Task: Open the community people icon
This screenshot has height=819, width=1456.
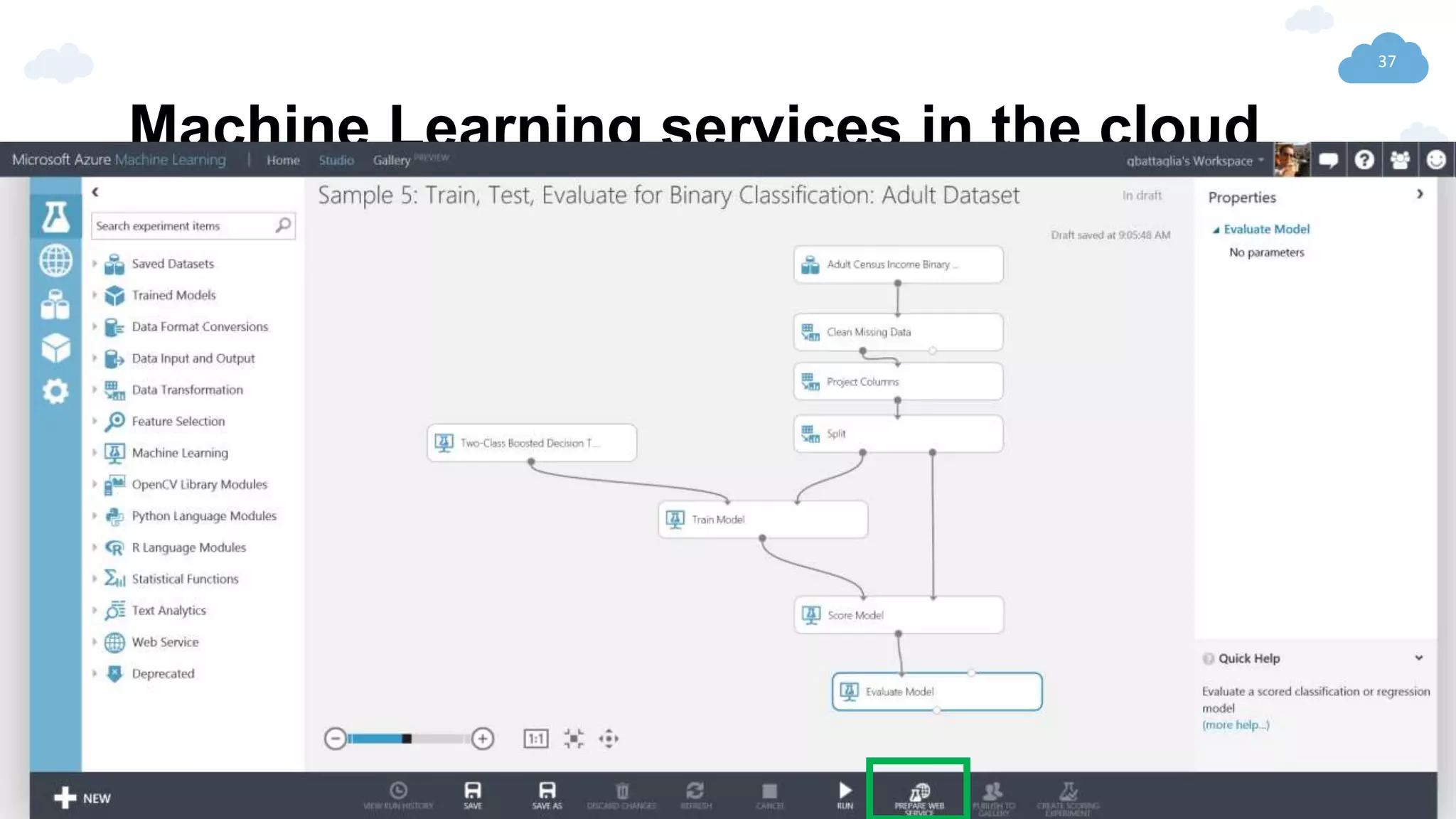Action: (1400, 160)
